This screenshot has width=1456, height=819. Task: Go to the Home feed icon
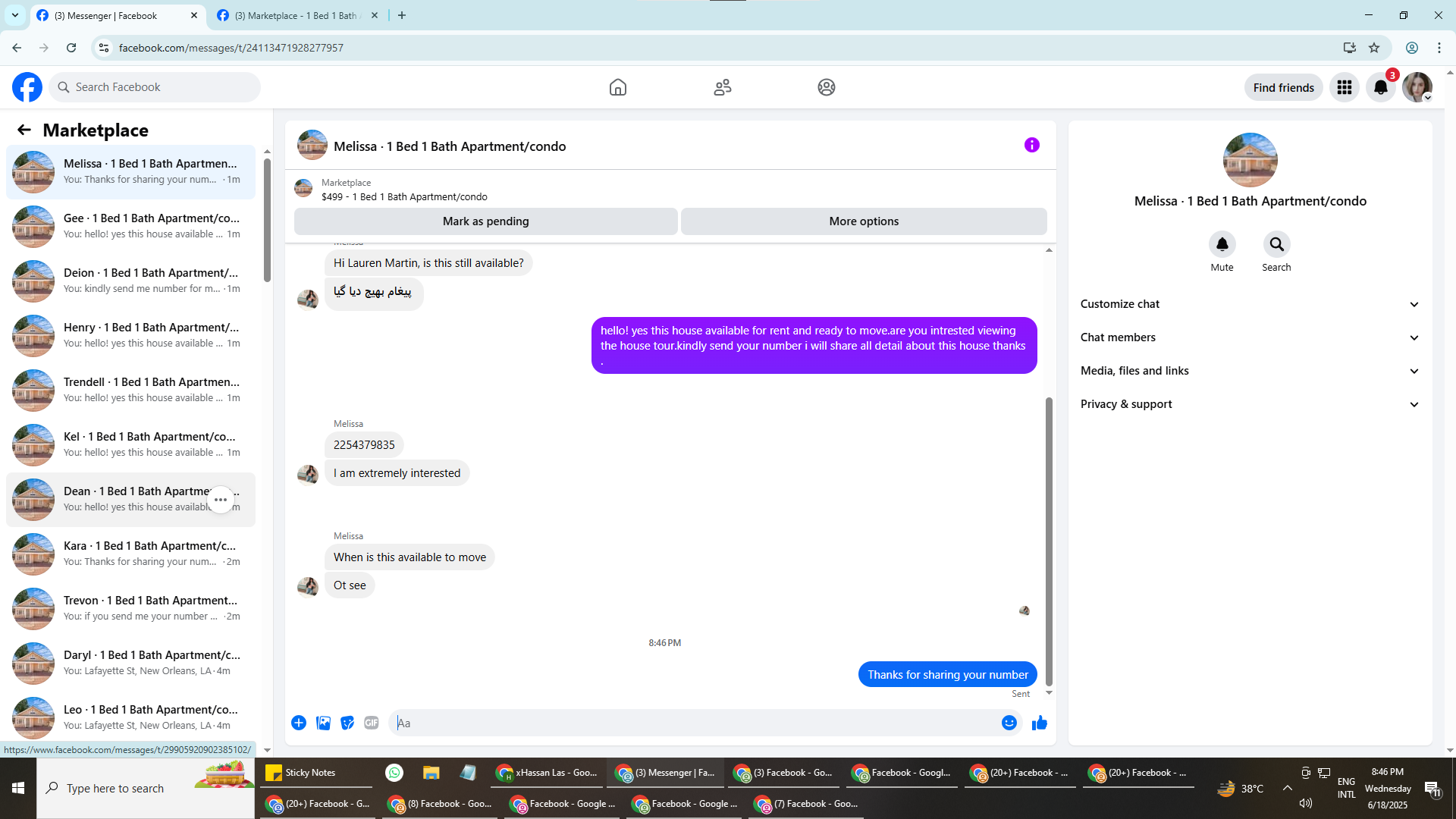(618, 87)
